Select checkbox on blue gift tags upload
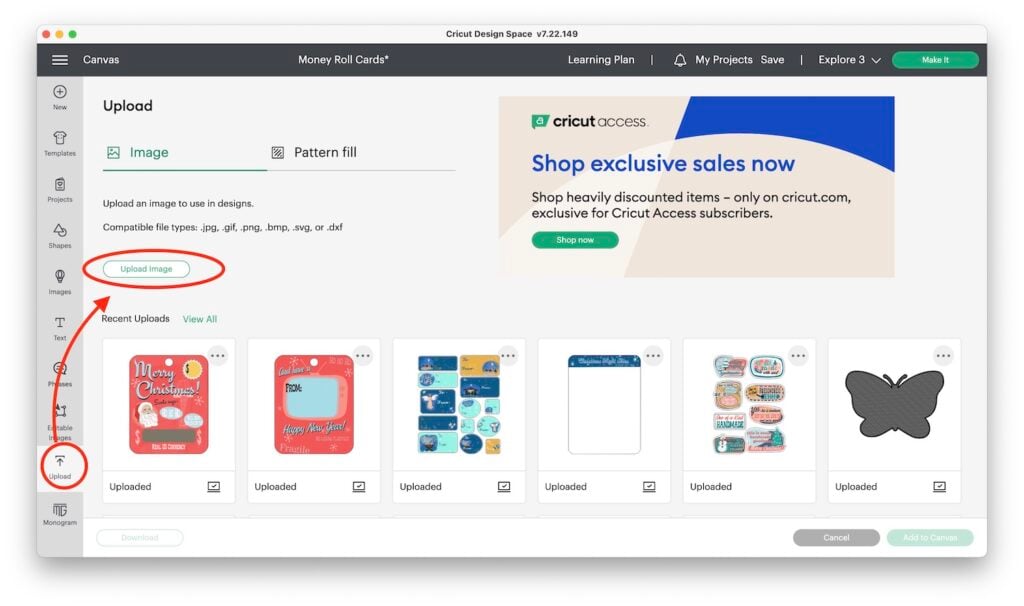Screen dimensions: 1024x606 (x=504, y=486)
